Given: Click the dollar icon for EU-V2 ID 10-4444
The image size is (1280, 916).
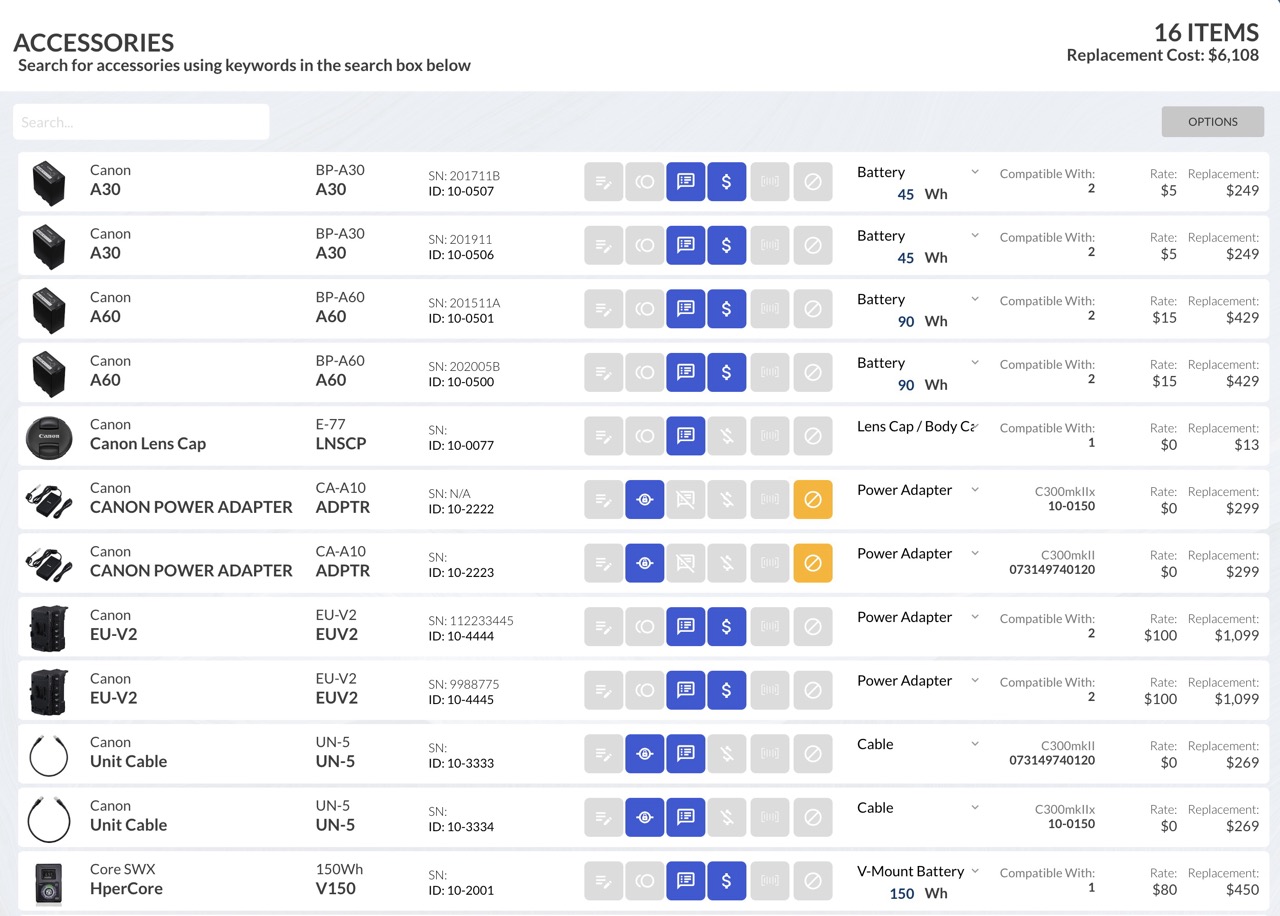Looking at the screenshot, I should [x=727, y=626].
